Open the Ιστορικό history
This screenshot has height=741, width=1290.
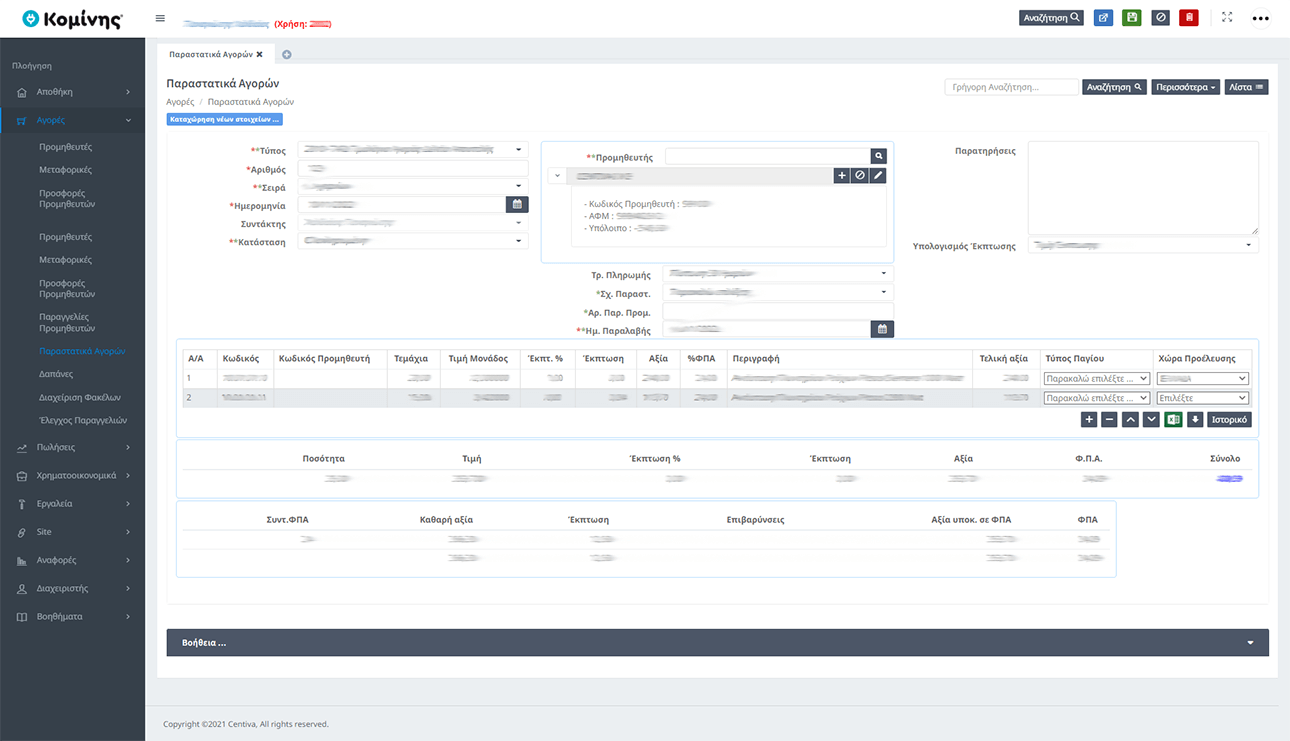click(1229, 420)
